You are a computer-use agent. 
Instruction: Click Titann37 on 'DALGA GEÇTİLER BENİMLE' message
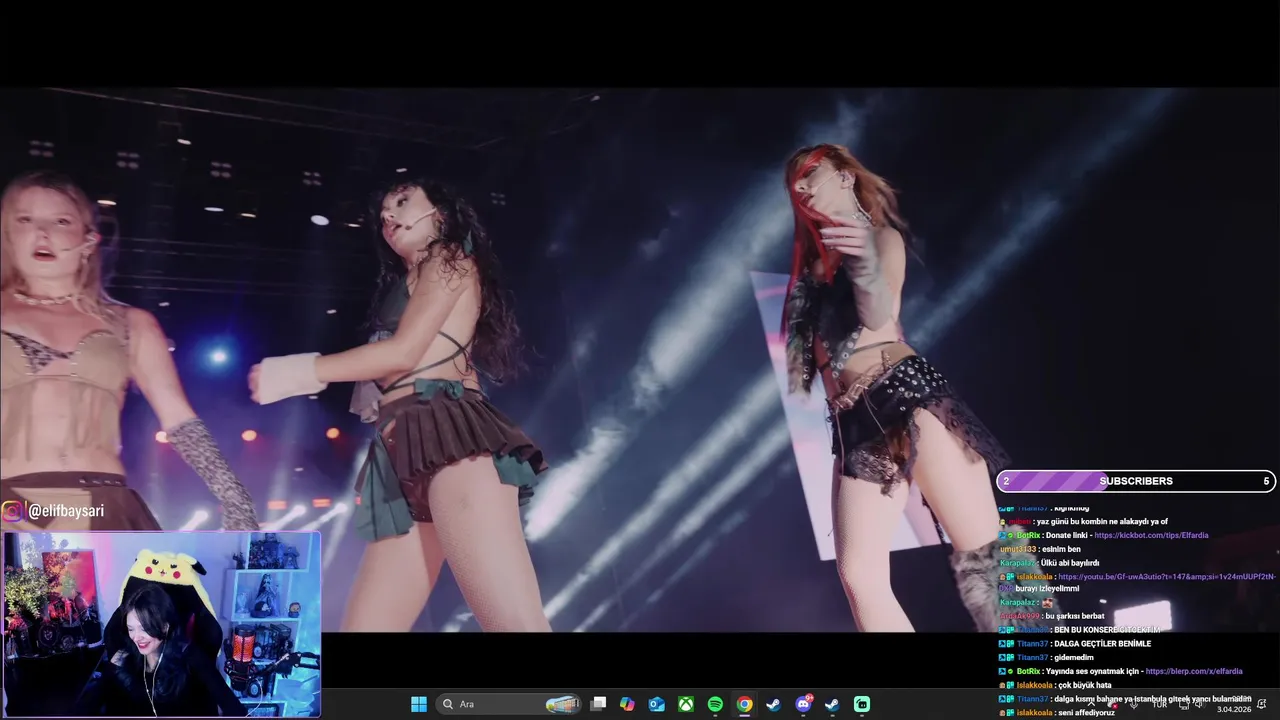click(1032, 644)
